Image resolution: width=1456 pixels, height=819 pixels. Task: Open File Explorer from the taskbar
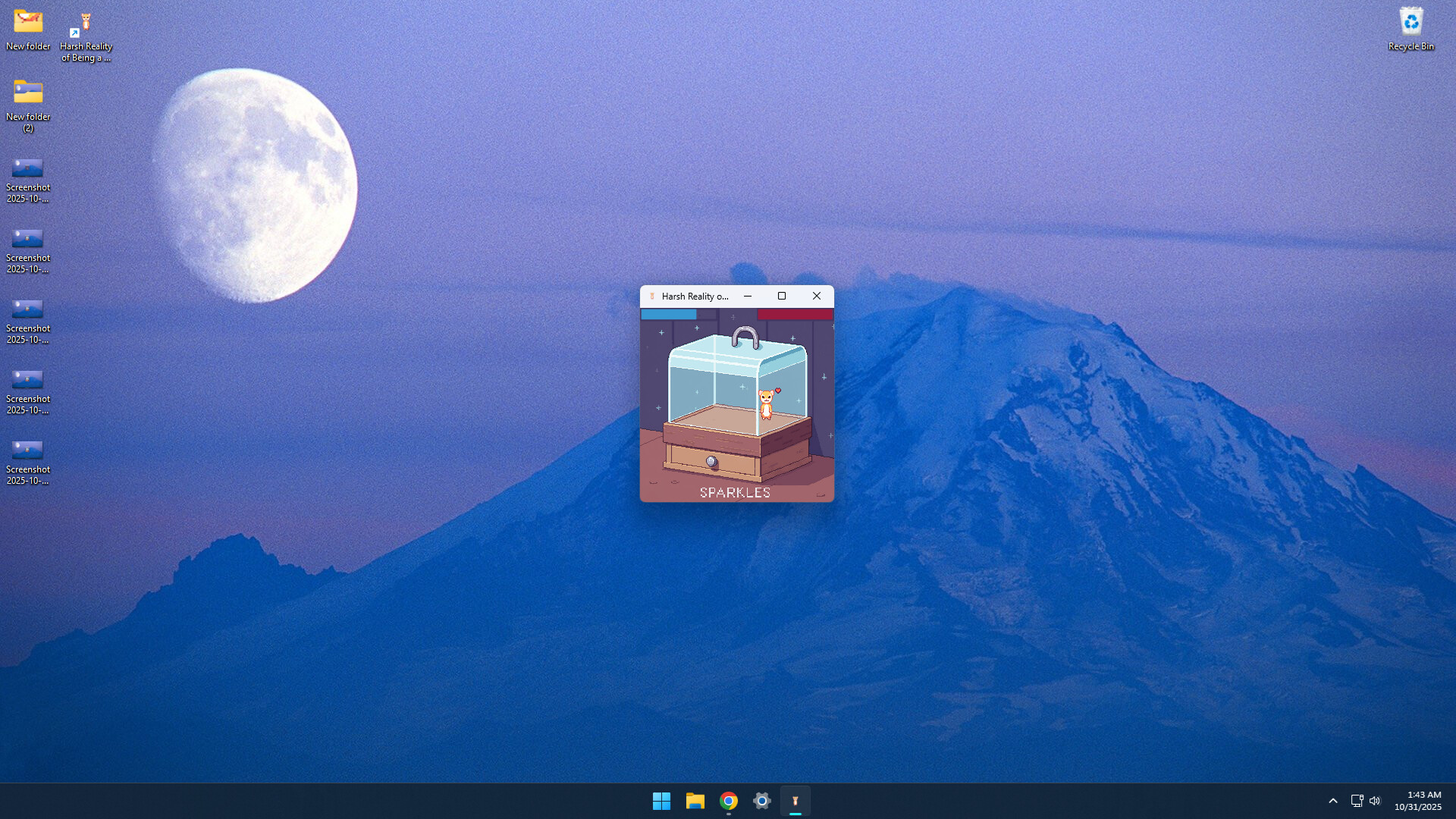[x=695, y=800]
